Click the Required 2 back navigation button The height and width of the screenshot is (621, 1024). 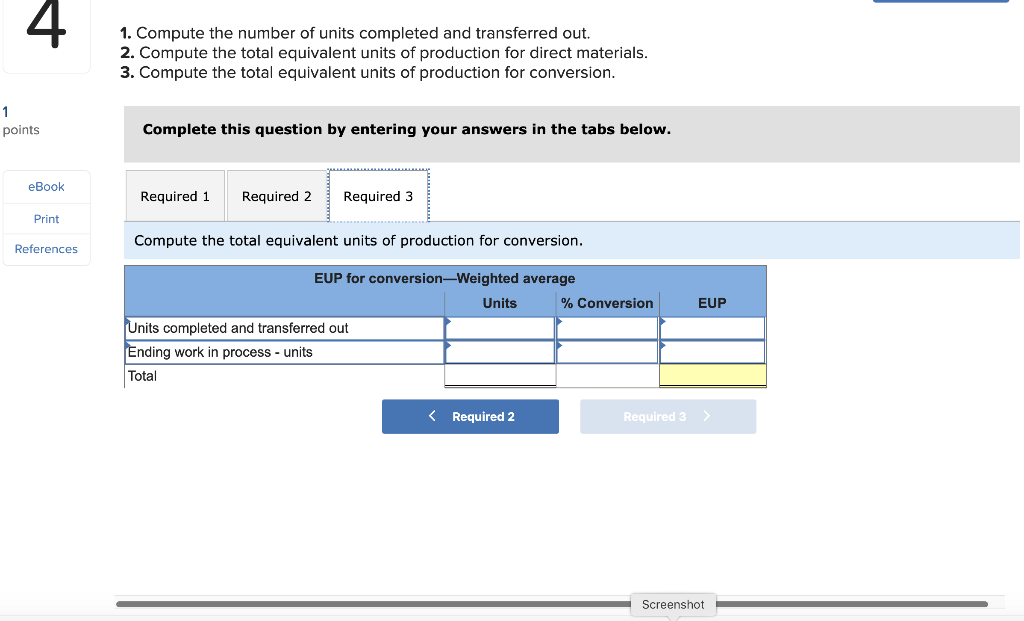click(x=470, y=416)
